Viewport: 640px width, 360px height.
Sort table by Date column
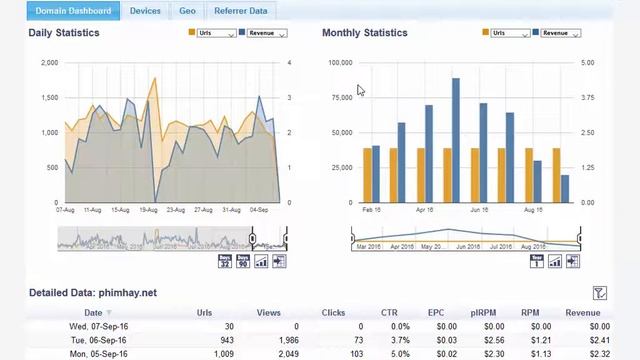pyautogui.click(x=93, y=313)
